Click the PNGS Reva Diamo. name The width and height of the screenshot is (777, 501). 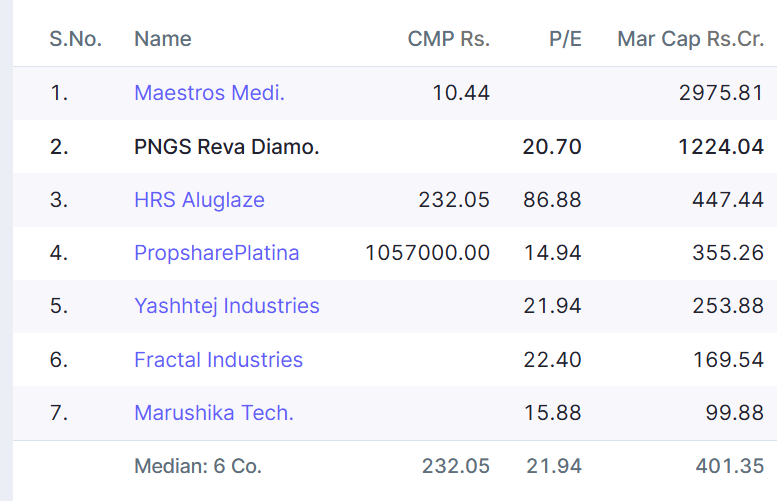pyautogui.click(x=226, y=147)
